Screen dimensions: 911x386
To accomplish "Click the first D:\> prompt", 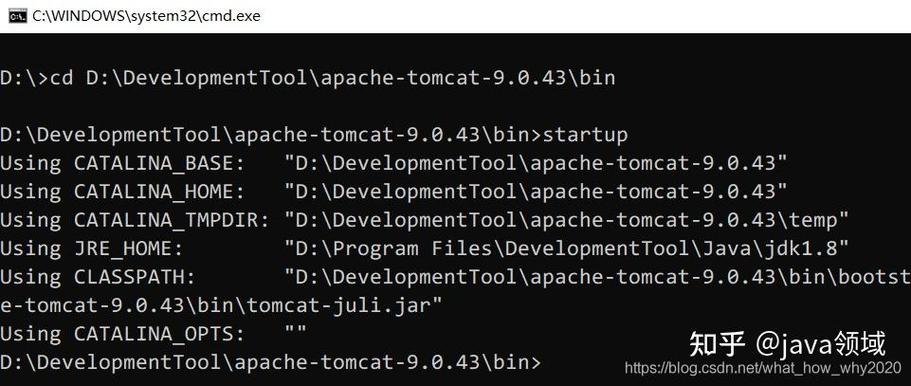I will 25,78.
